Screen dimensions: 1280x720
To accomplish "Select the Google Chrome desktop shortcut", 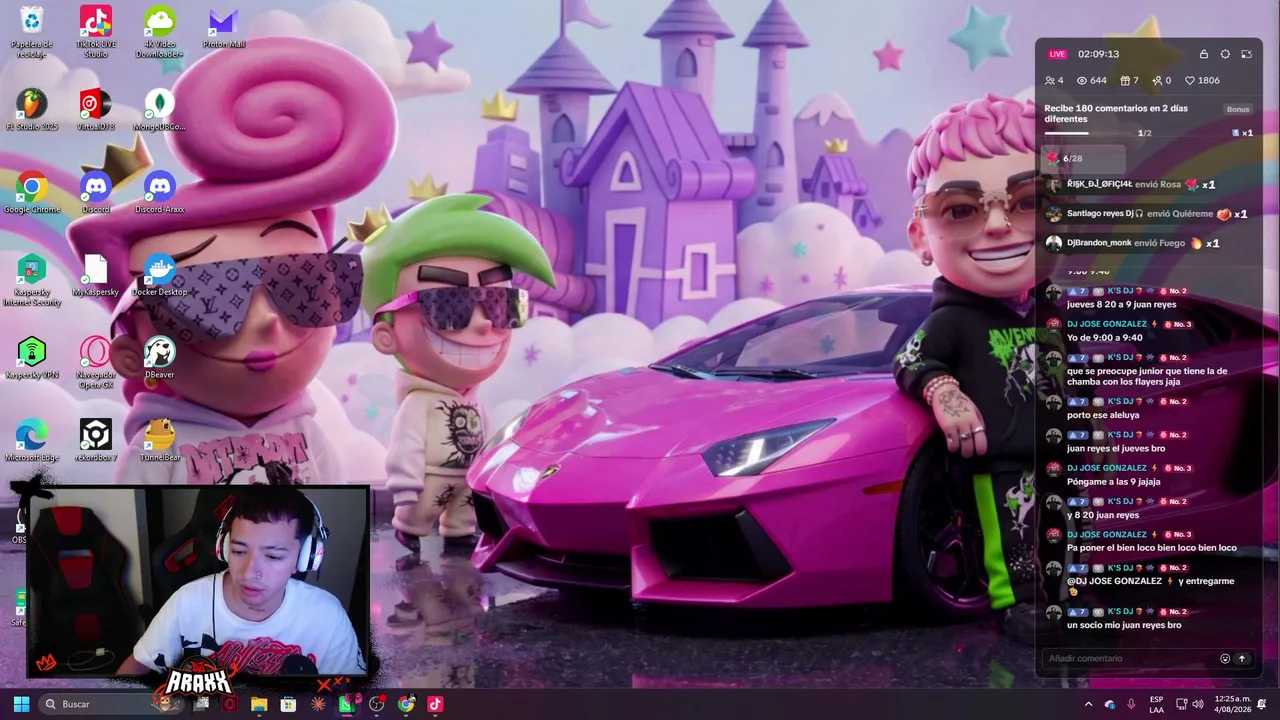I will 31,193.
